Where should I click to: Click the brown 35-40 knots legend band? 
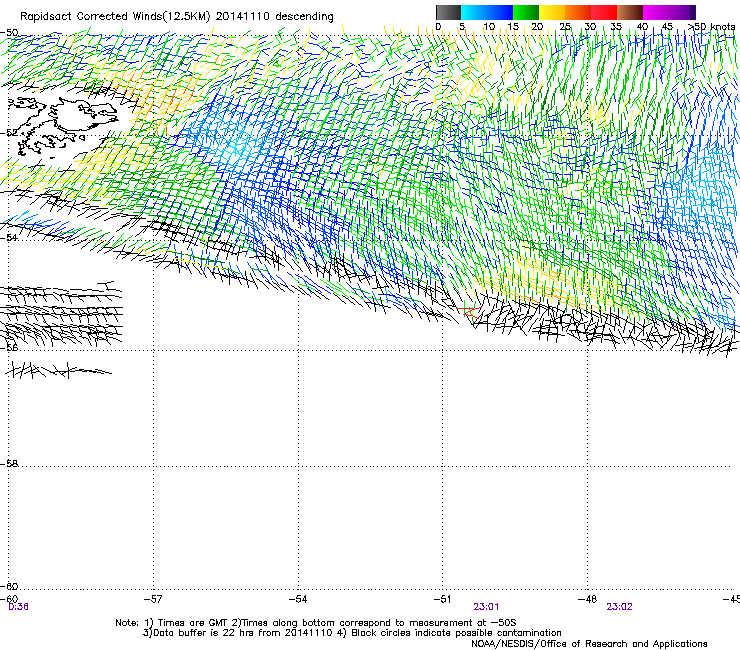[x=630, y=12]
